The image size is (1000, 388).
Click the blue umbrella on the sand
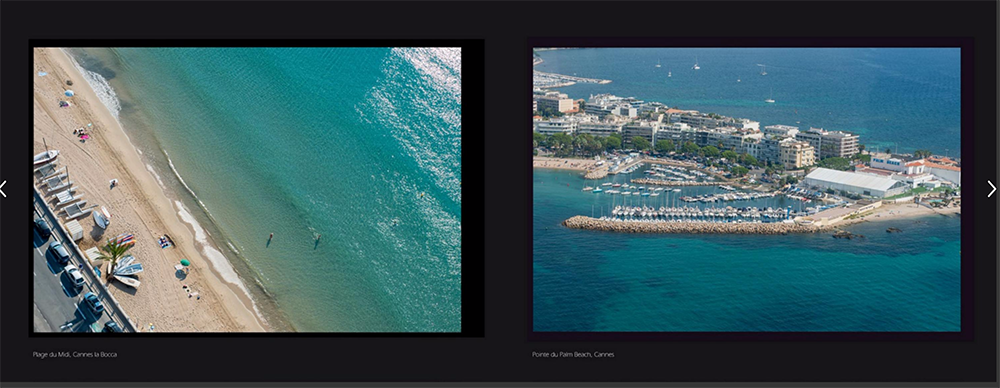pos(69,93)
